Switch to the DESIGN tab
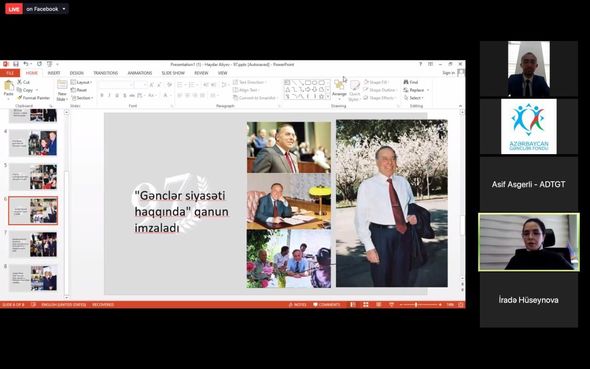The width and height of the screenshot is (590, 369). [x=77, y=73]
